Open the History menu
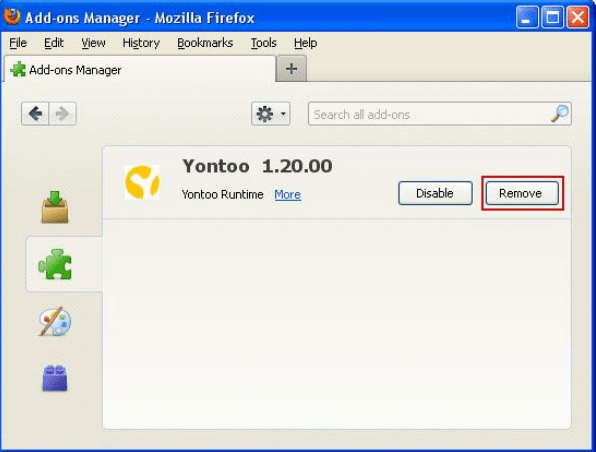Image resolution: width=596 pixels, height=452 pixels. 141,43
